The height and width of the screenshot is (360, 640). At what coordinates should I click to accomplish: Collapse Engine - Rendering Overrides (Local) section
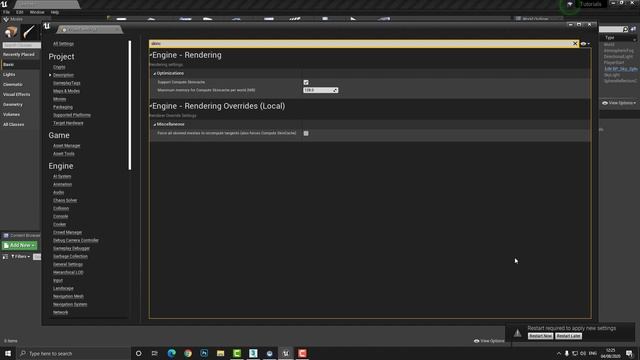coord(151,106)
